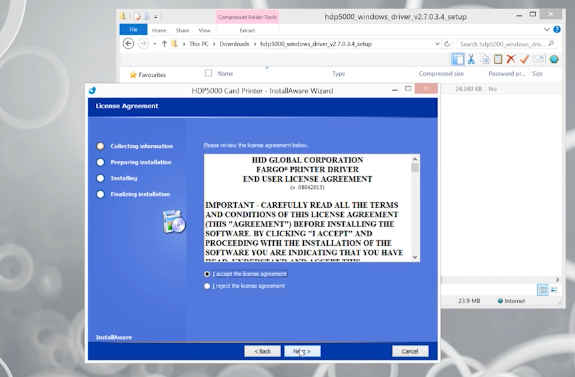The width and height of the screenshot is (575, 377).
Task: Click the red X Delete icon
Action: 511,59
